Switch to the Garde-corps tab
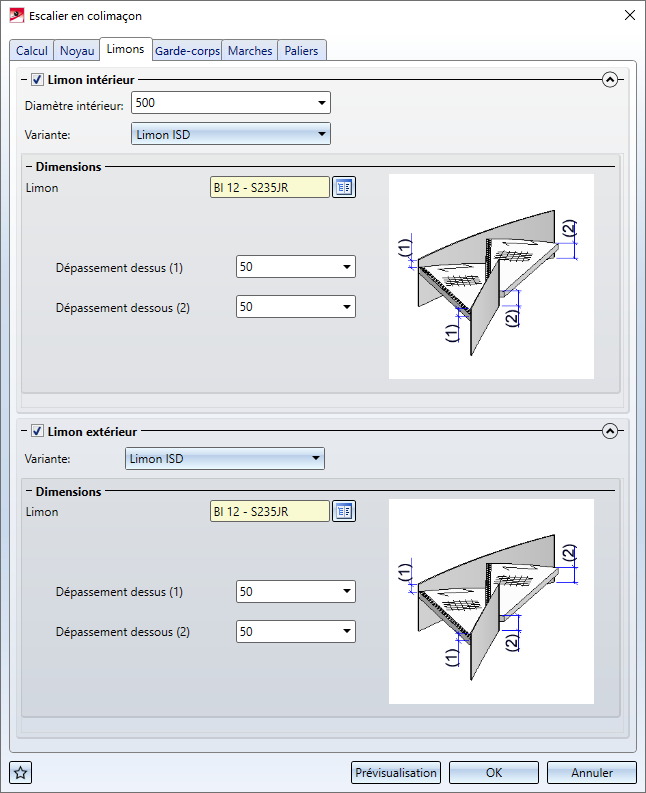This screenshot has height=793, width=646. coord(187,51)
